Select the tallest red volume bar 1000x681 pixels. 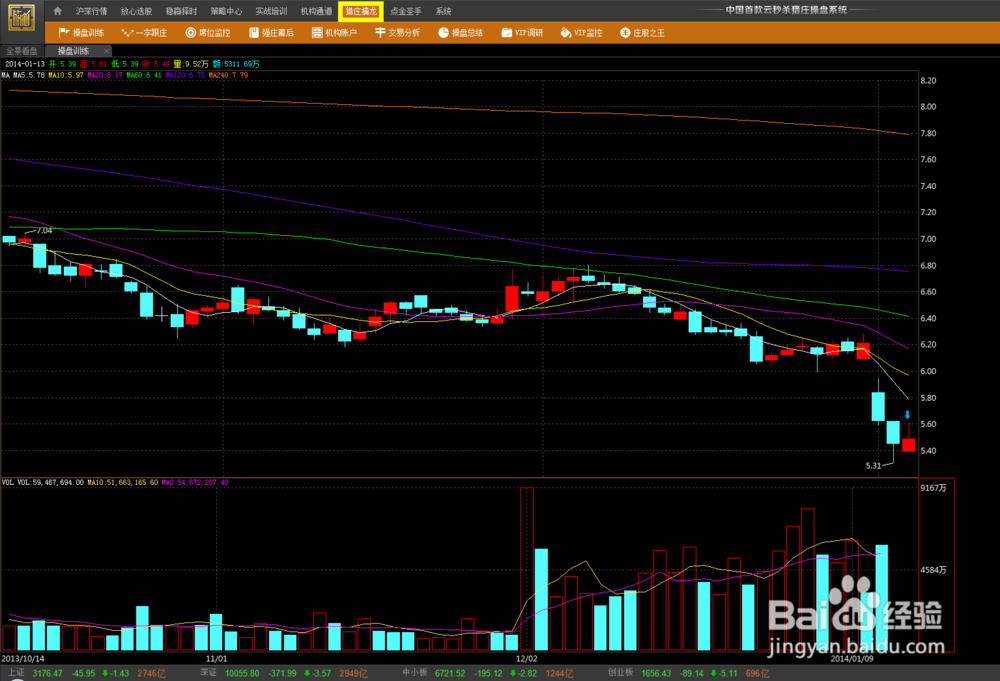click(x=527, y=569)
